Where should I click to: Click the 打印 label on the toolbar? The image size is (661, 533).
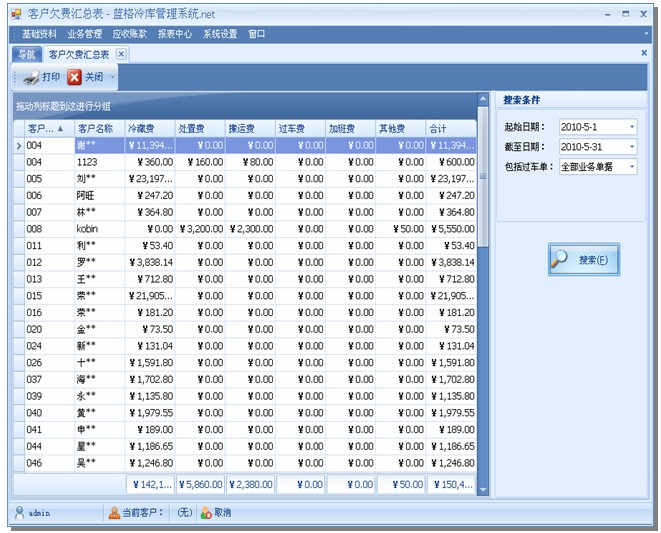tap(51, 77)
